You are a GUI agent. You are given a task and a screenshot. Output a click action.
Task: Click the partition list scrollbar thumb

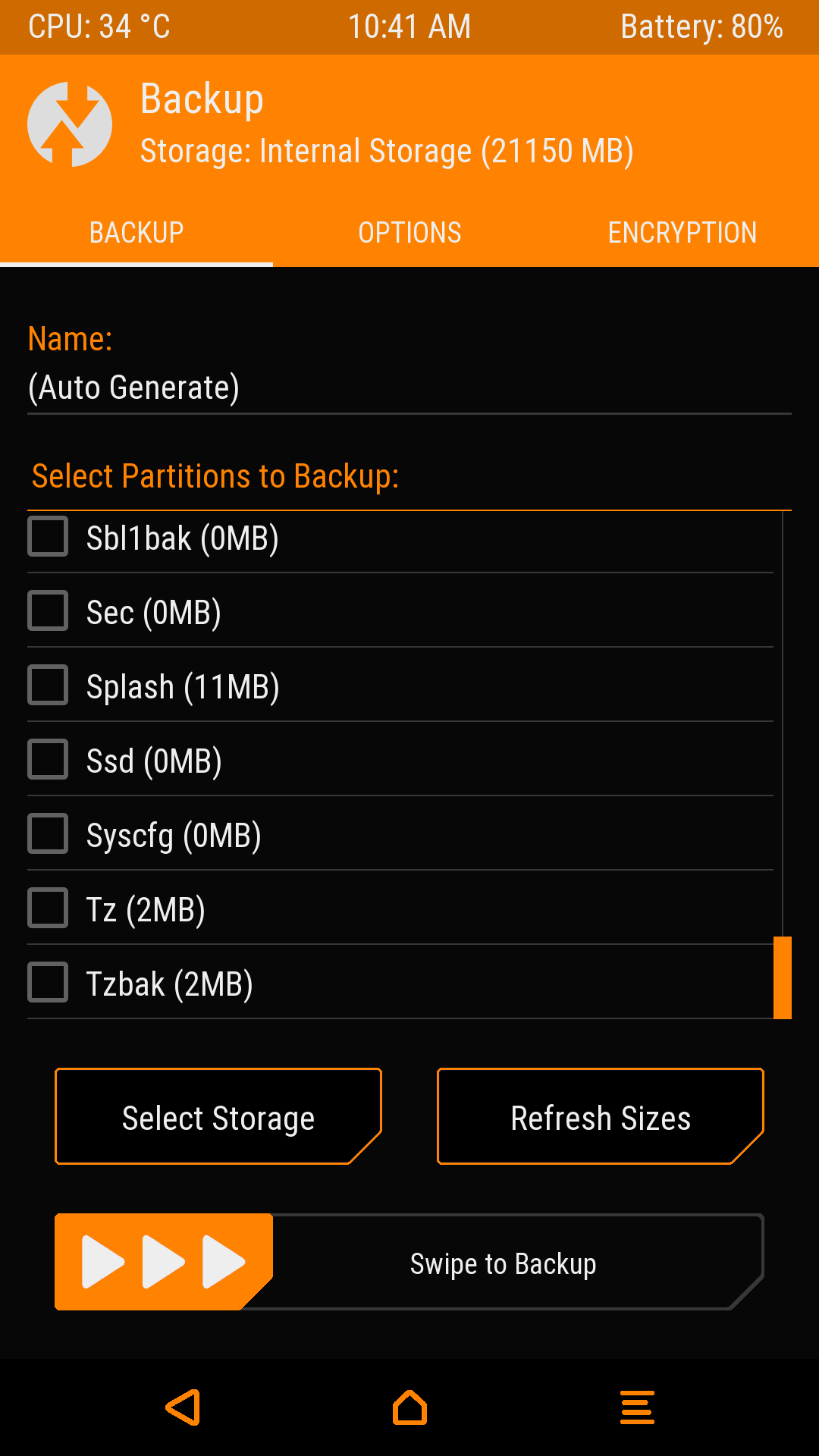783,977
